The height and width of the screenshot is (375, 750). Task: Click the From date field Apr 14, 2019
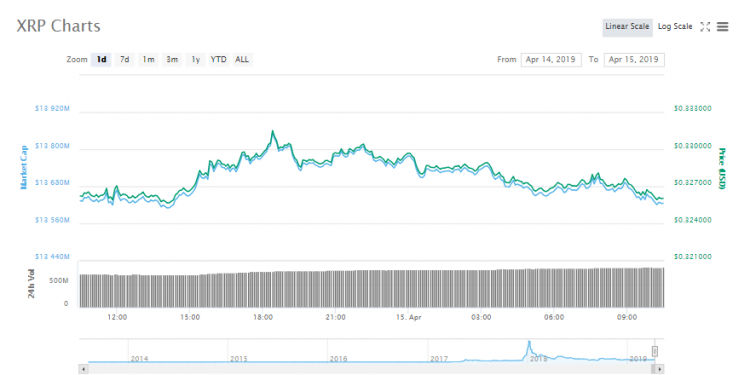pyautogui.click(x=551, y=60)
